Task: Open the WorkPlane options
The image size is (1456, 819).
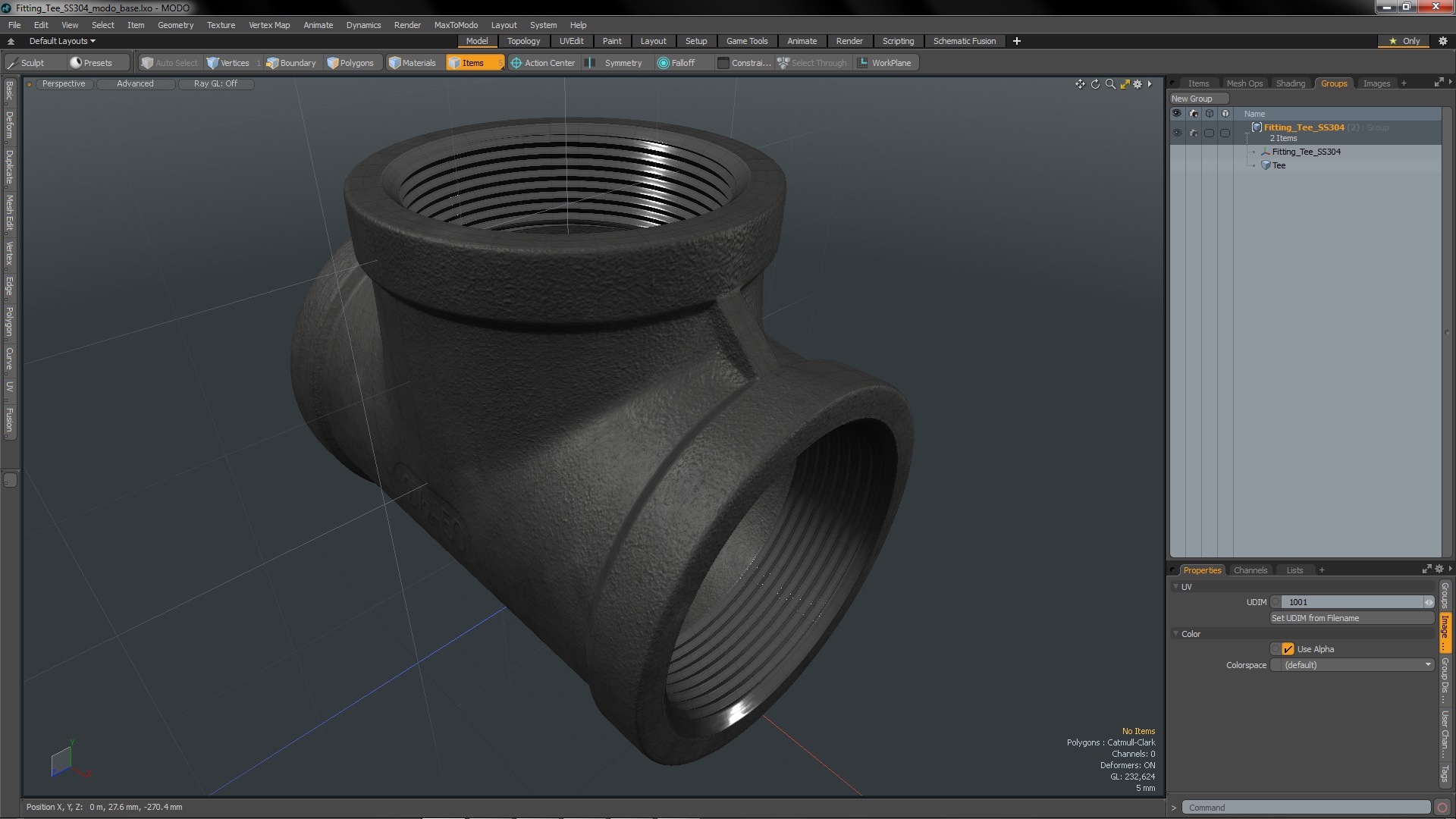Action: 885,63
